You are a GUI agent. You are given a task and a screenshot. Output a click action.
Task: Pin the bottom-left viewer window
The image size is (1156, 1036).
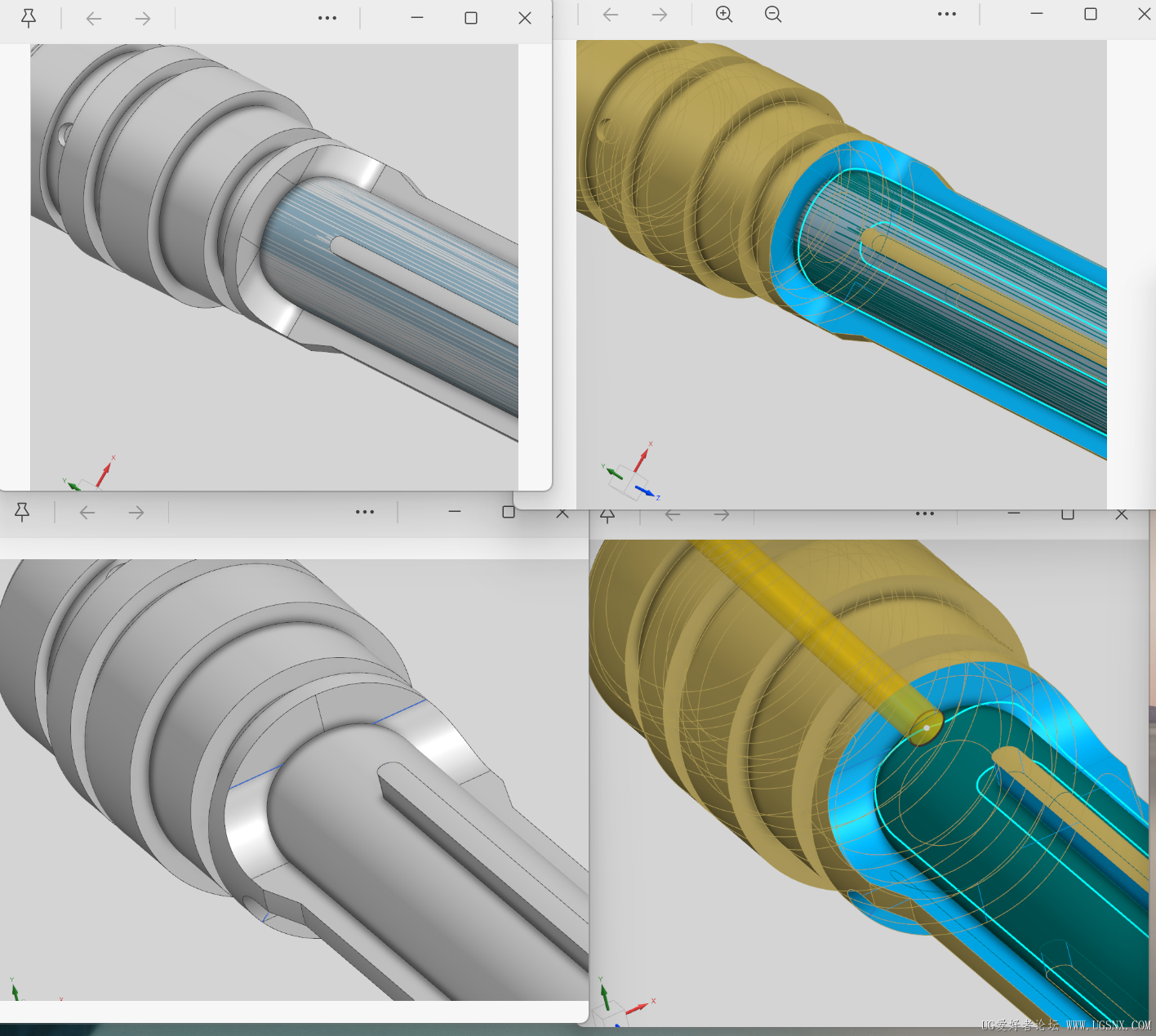22,512
